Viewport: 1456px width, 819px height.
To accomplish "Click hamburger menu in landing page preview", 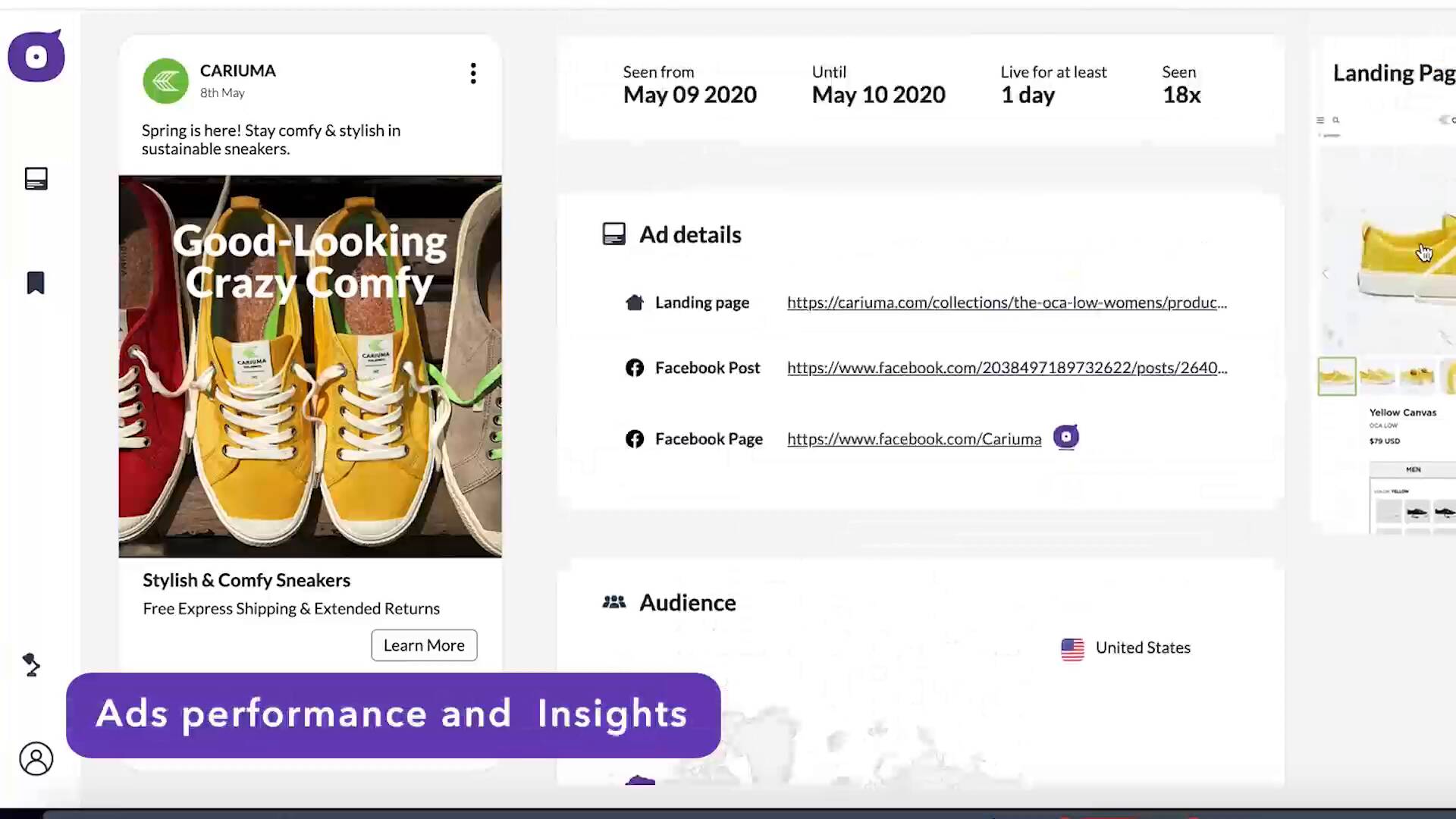I will [x=1320, y=120].
